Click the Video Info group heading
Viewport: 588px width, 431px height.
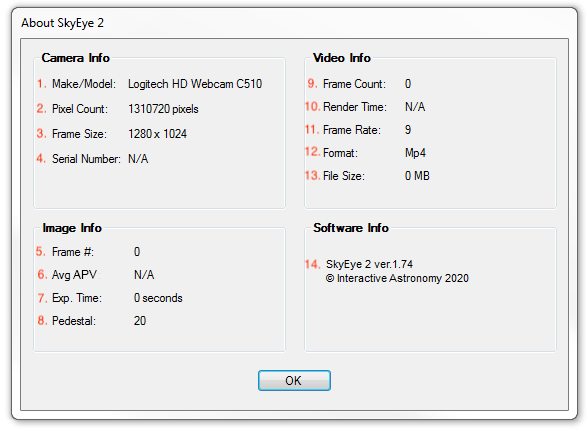(342, 58)
